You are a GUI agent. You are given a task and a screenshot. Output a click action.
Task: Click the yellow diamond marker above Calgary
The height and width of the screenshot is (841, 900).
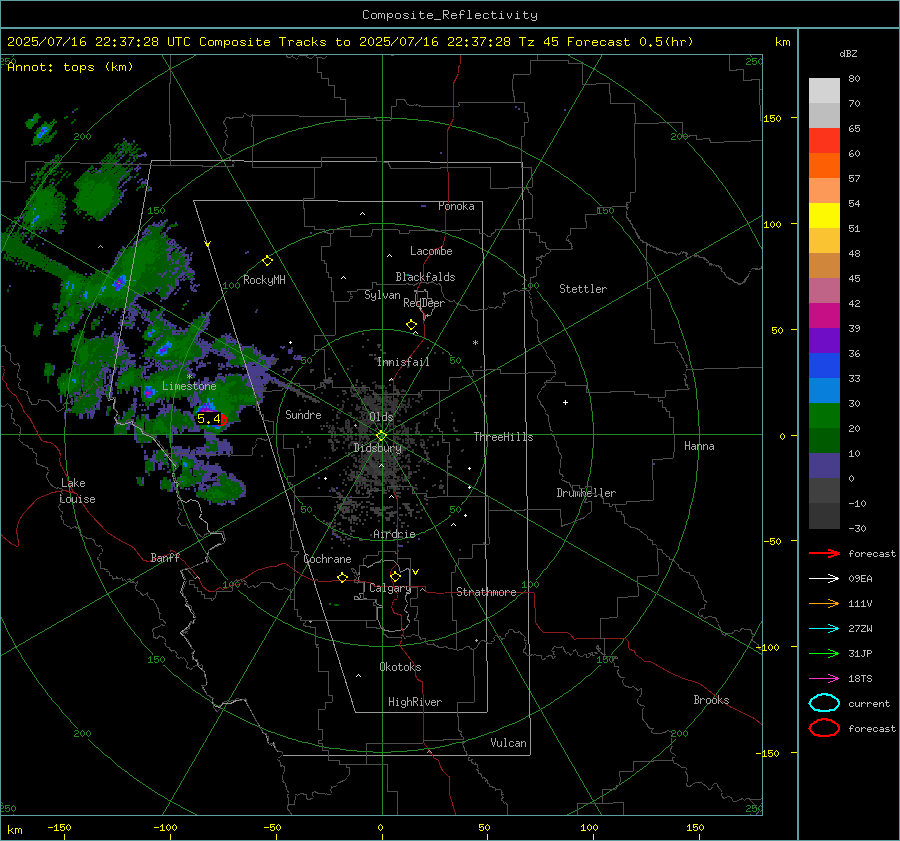(x=395, y=576)
